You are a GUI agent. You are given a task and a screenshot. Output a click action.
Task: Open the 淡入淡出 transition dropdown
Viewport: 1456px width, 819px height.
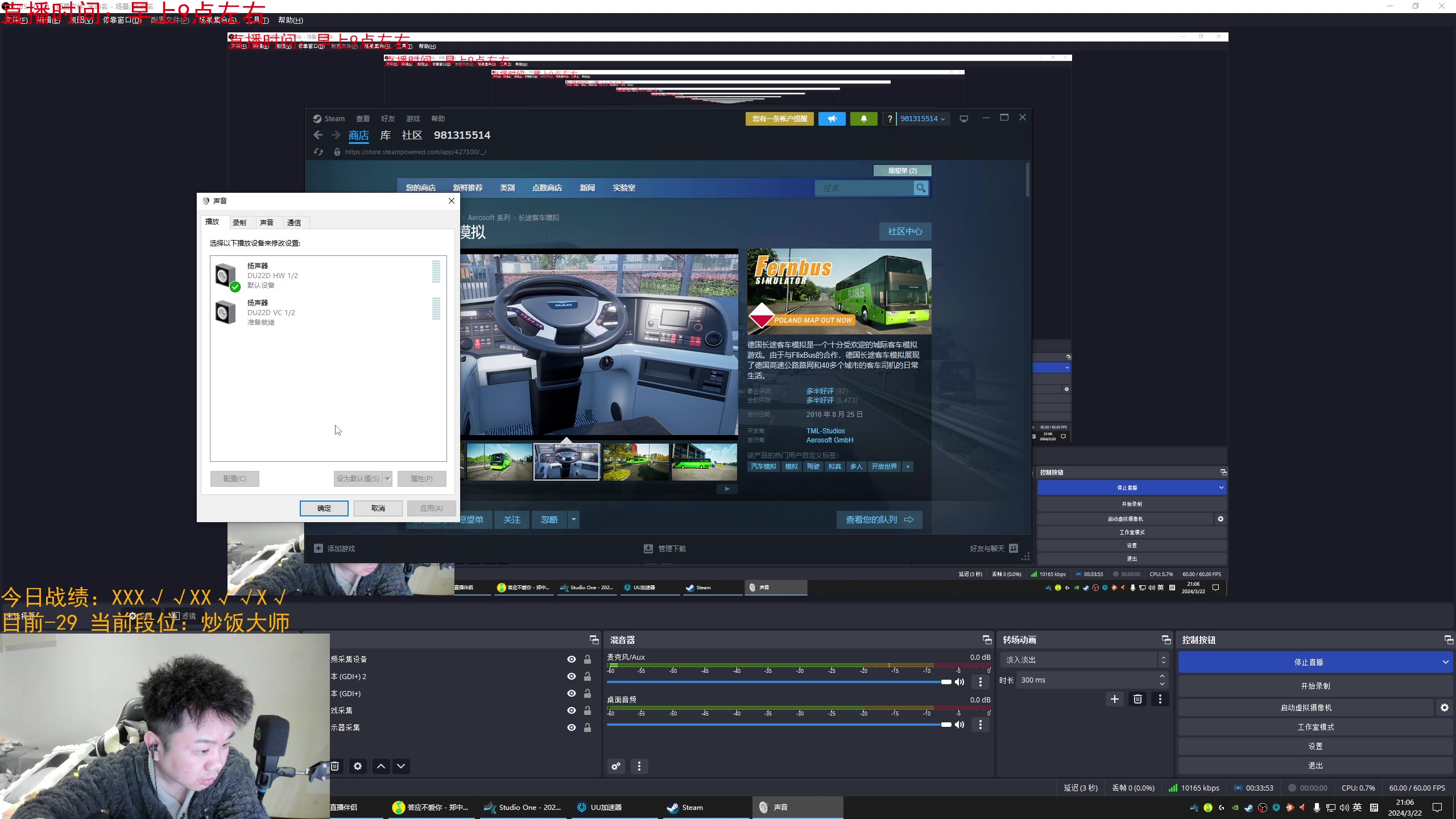1084,660
